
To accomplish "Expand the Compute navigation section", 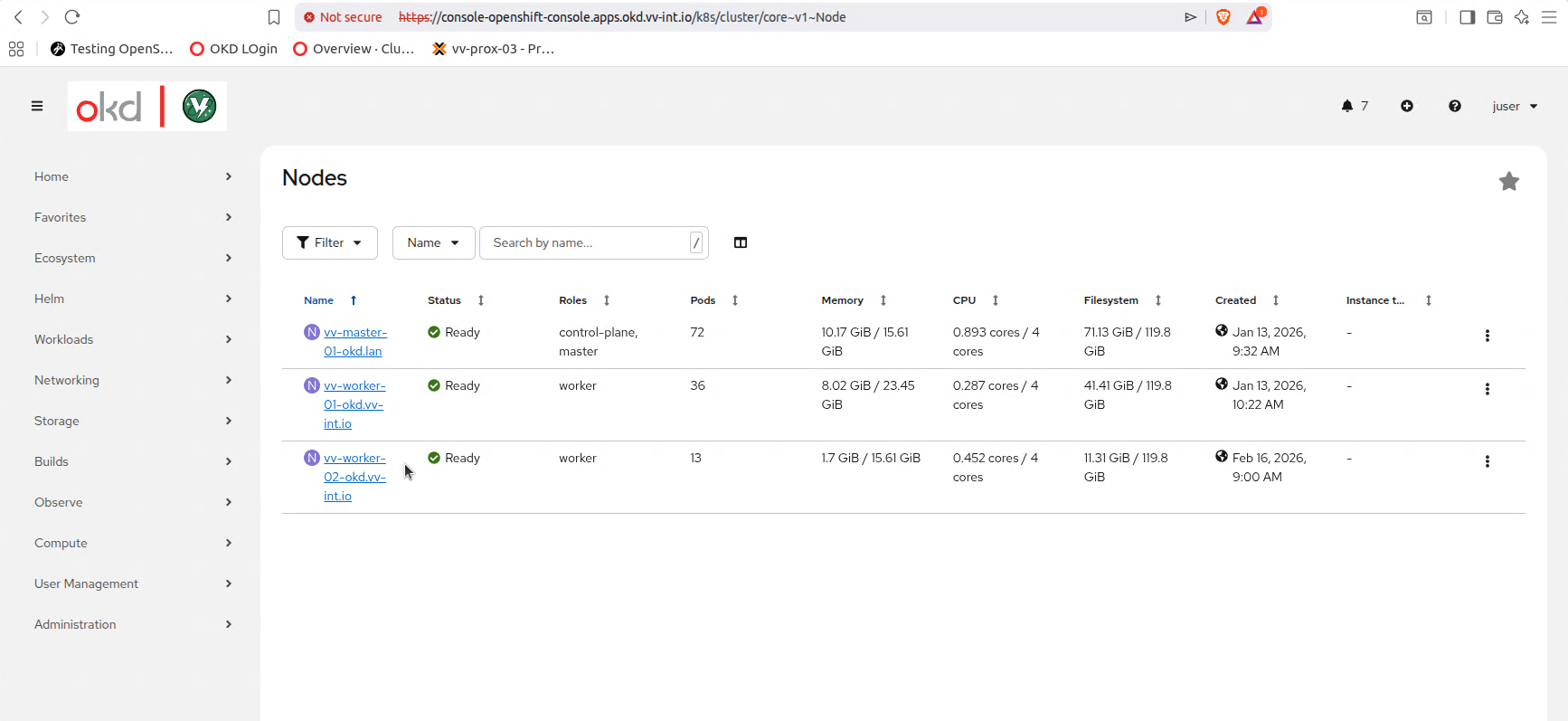I will (132, 543).
